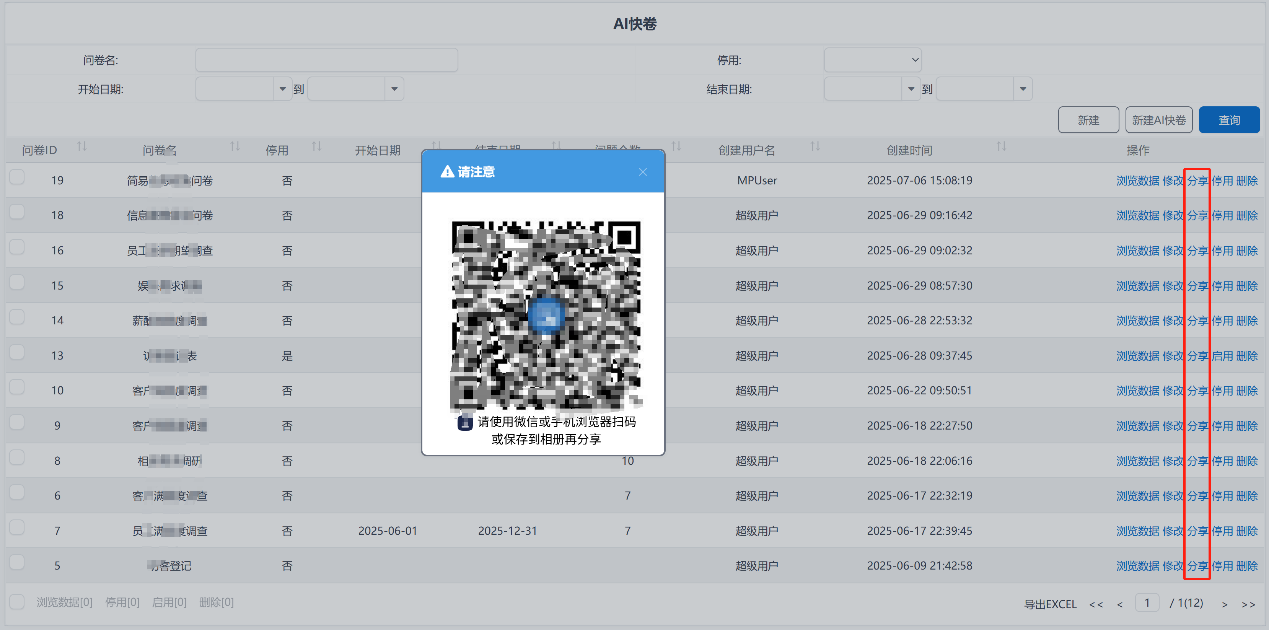Click 停用 link on row ID 19
1269x630 pixels.
click(x=1222, y=181)
